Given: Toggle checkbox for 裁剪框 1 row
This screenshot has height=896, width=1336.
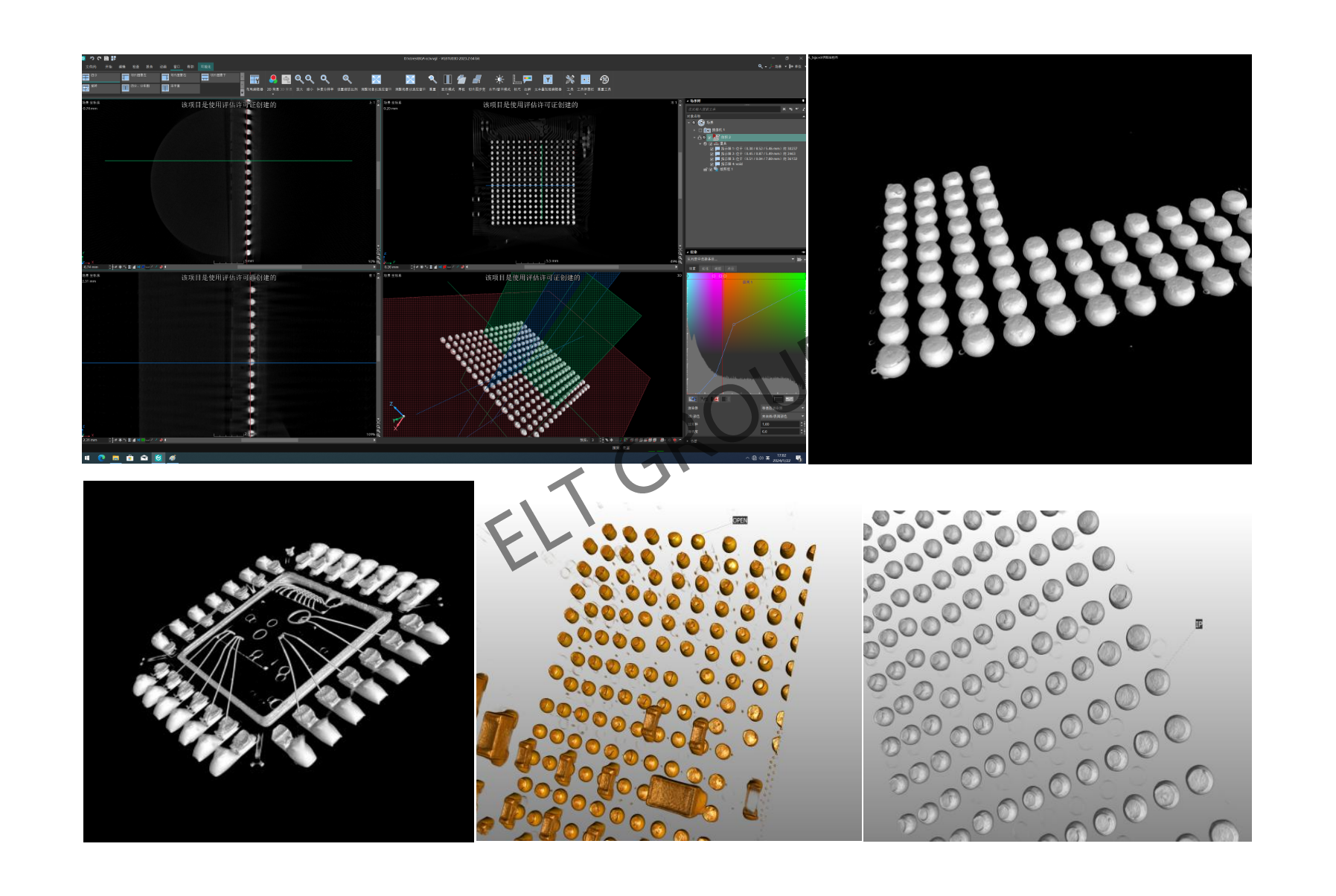Looking at the screenshot, I should (711, 170).
